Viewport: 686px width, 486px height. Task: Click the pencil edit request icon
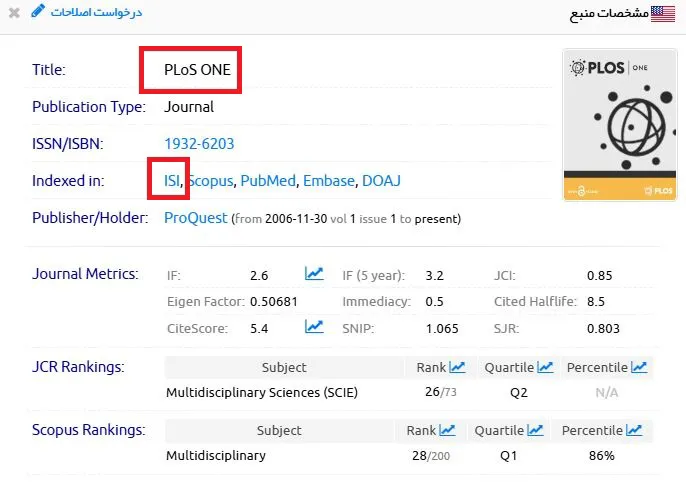click(38, 11)
